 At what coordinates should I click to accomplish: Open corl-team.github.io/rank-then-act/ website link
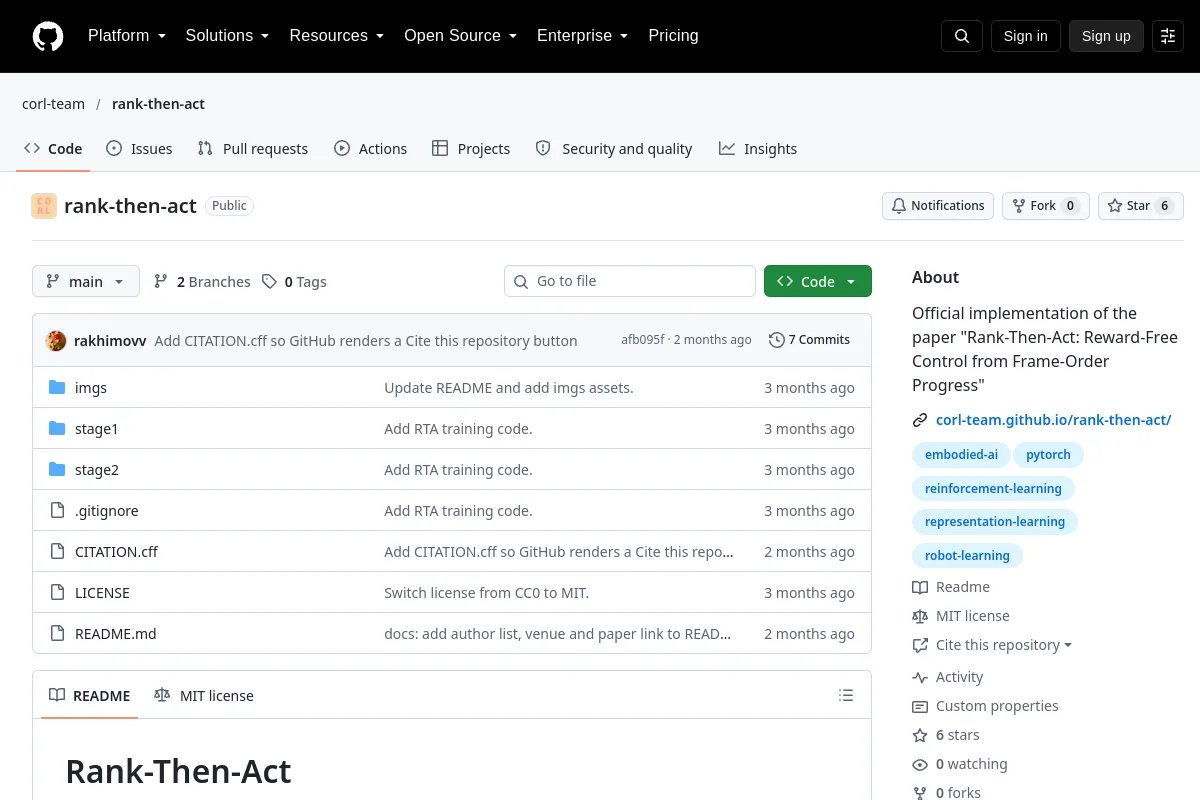1053,420
